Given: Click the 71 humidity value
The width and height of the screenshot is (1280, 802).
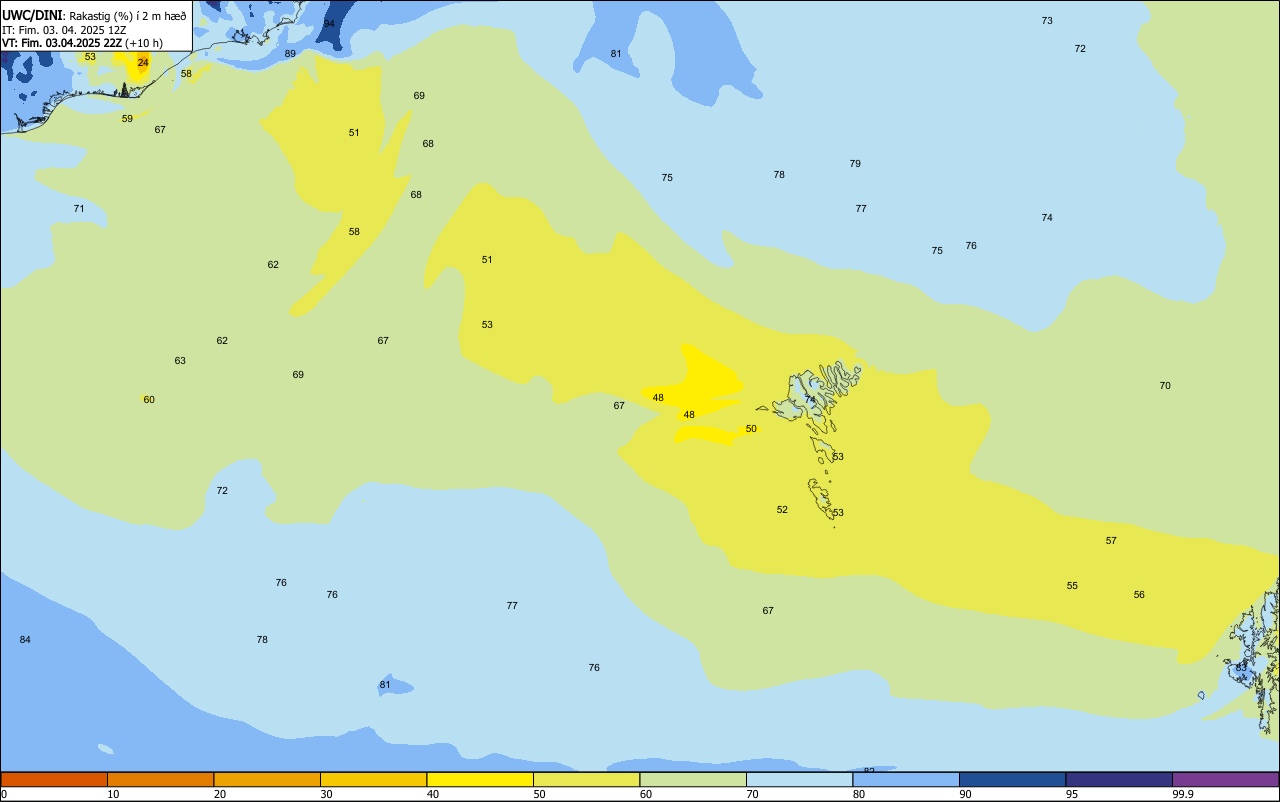Looking at the screenshot, I should point(79,208).
